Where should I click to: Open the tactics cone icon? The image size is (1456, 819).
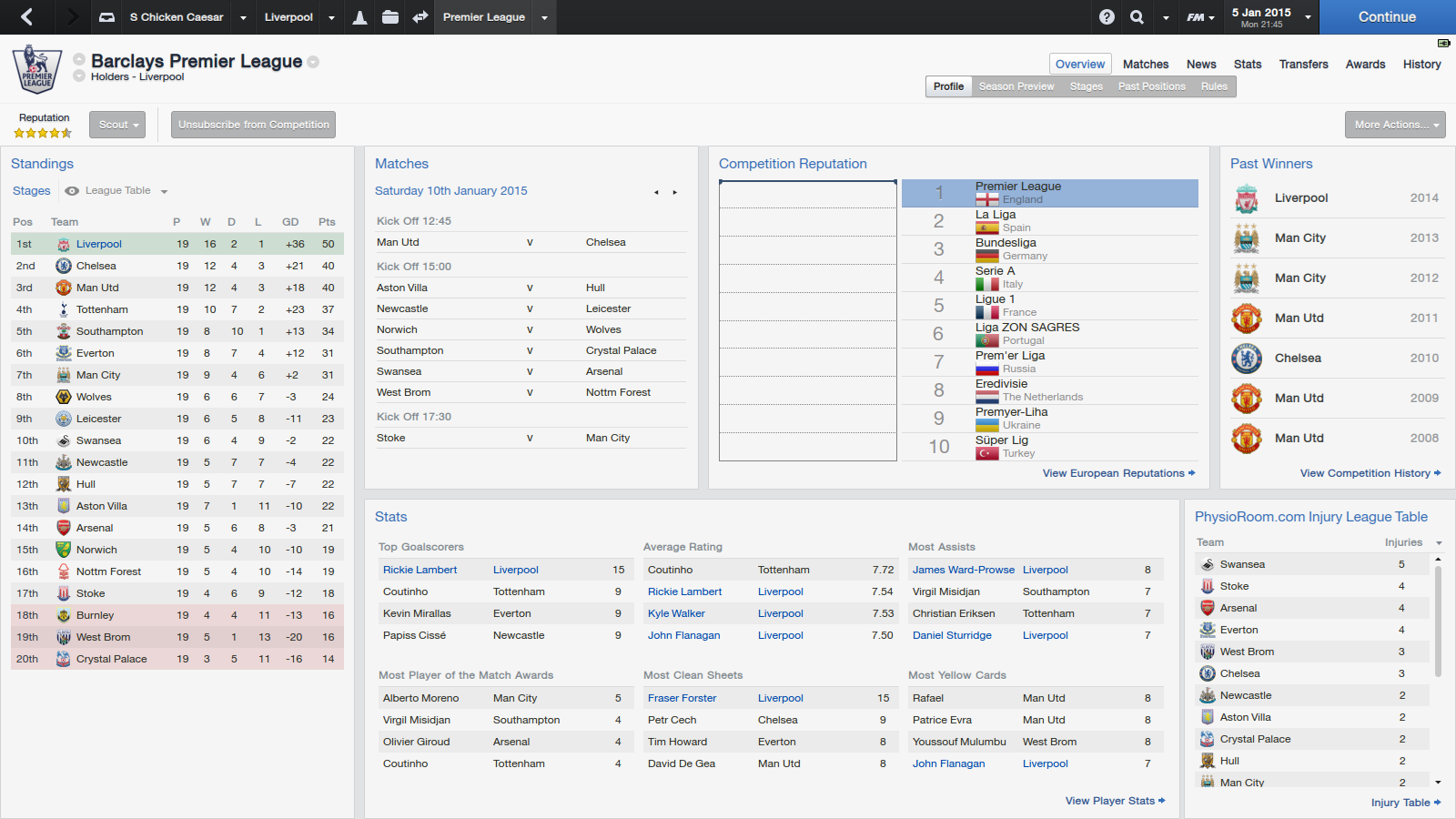pos(360,17)
